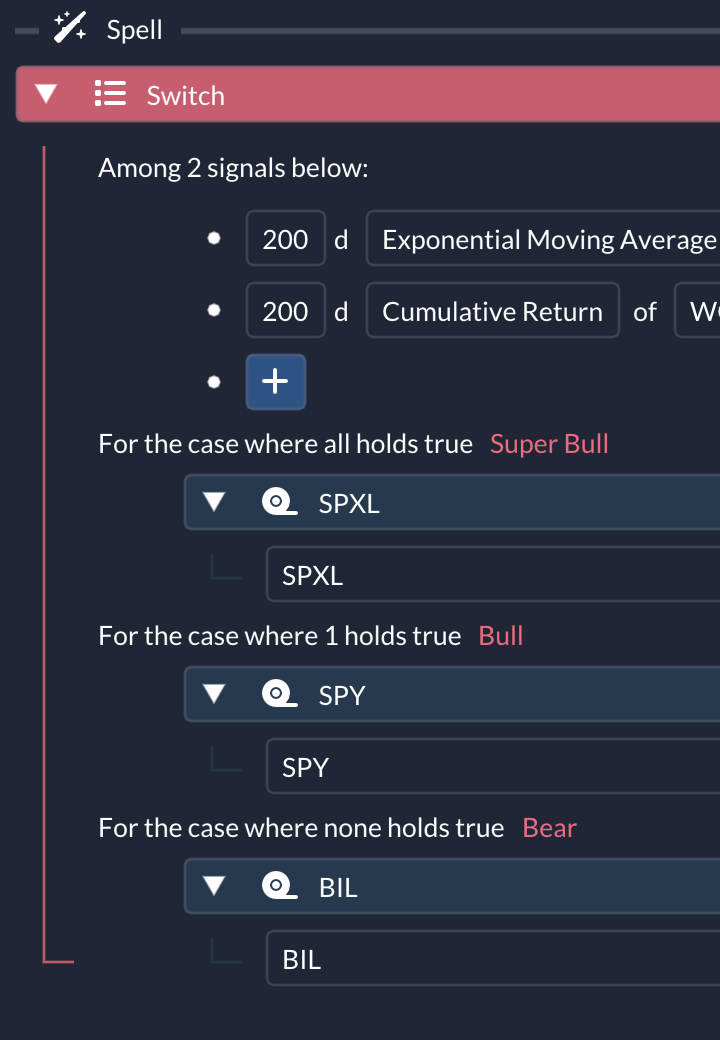Click the Super Bull case label
Image resolution: width=720 pixels, height=1040 pixels.
click(x=549, y=444)
